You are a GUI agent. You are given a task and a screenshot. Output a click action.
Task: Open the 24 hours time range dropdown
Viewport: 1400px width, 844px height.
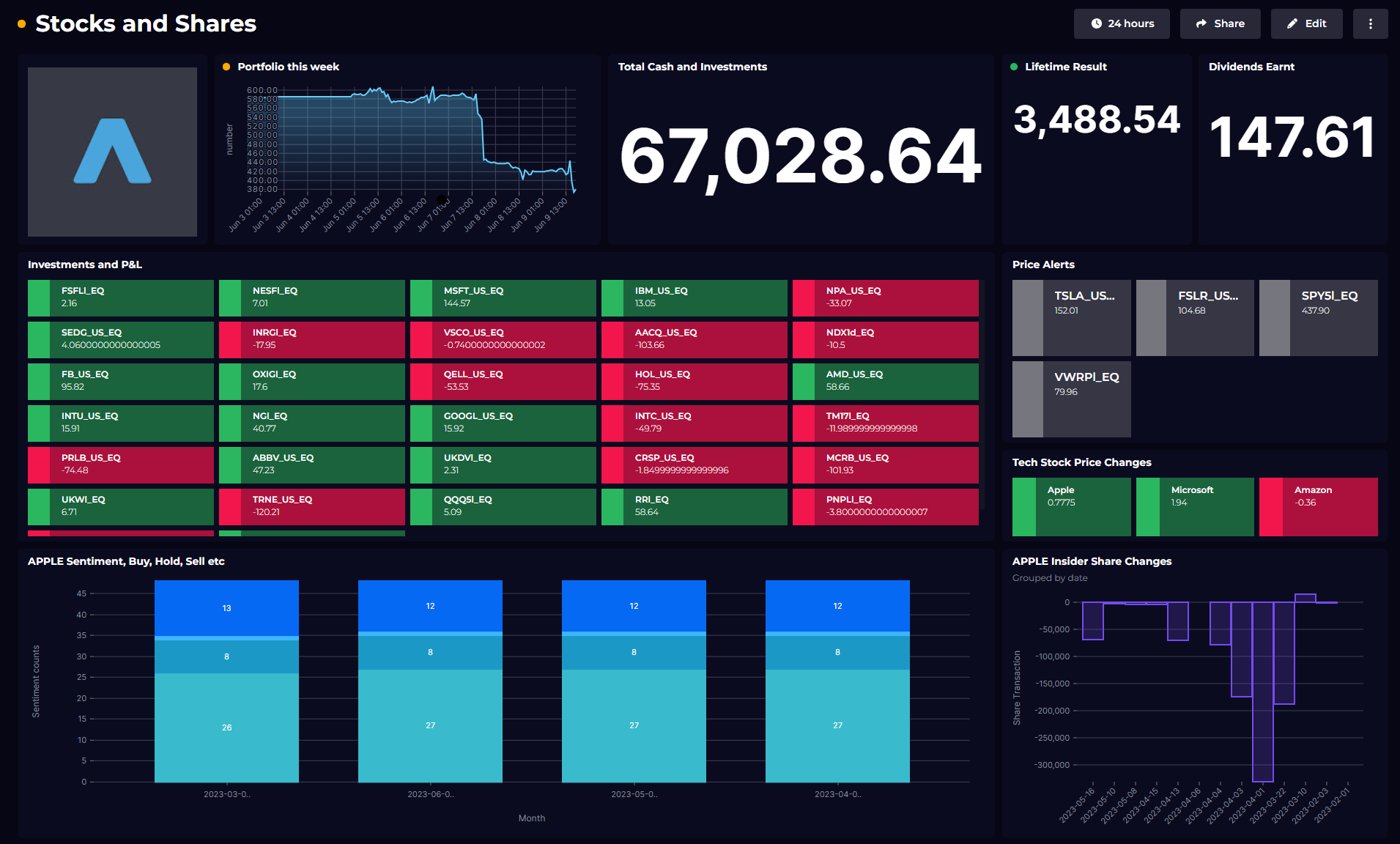click(1122, 23)
